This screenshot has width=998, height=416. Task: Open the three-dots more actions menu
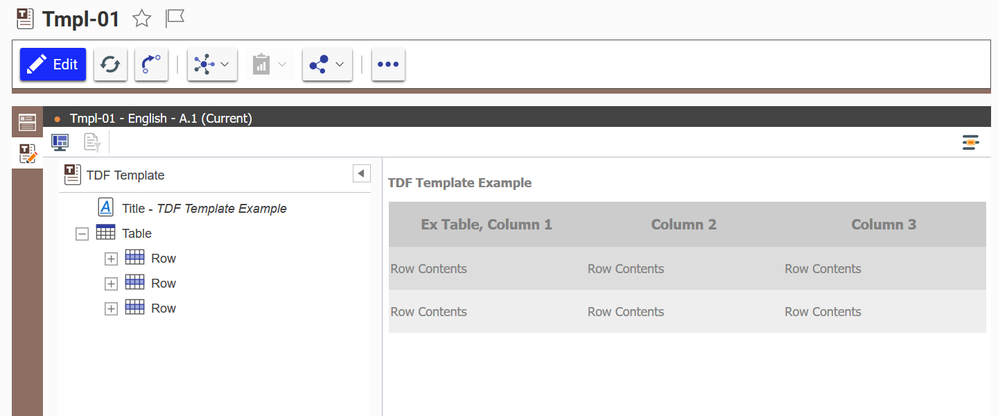click(x=388, y=64)
